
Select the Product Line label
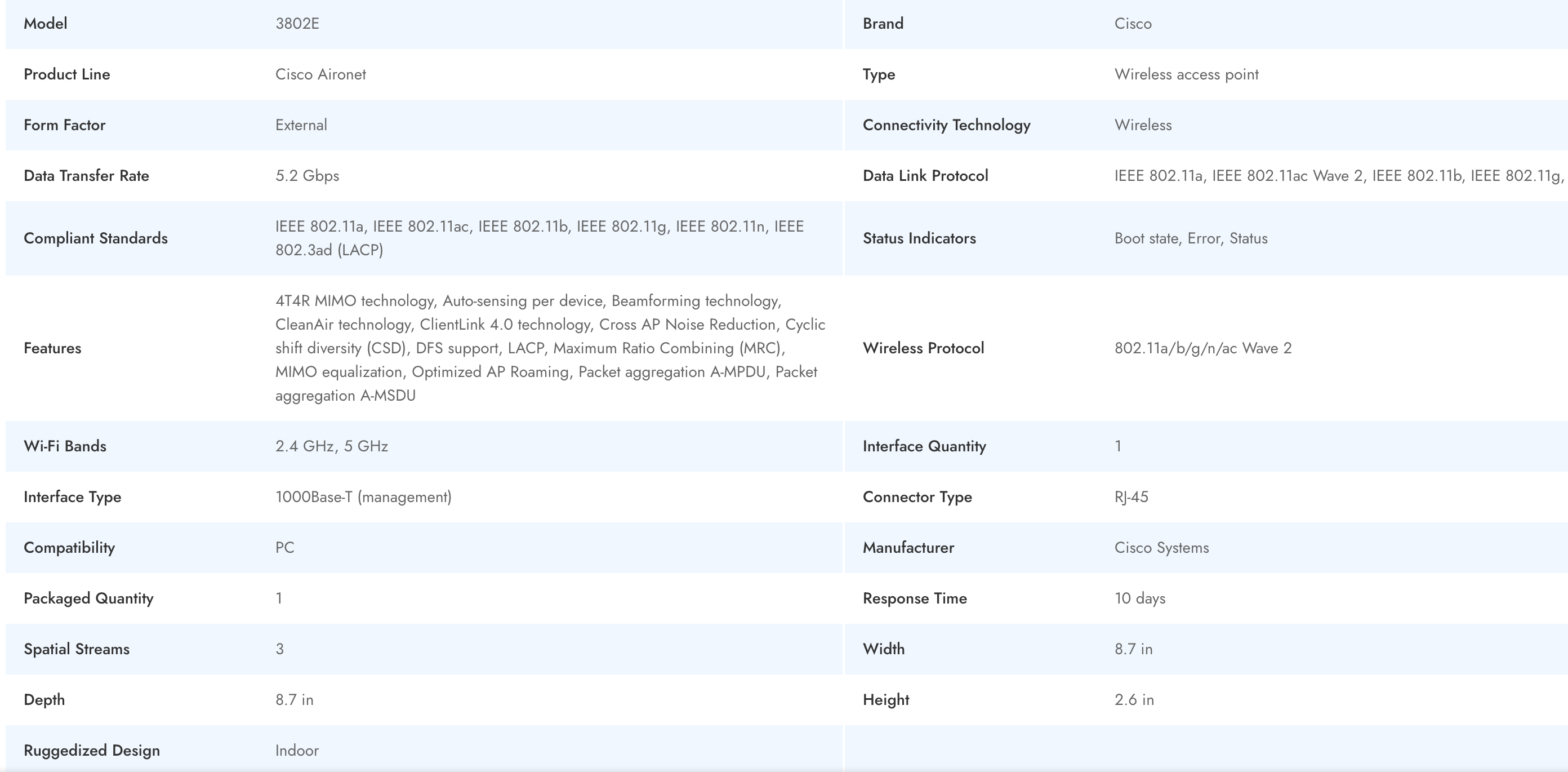pos(67,74)
